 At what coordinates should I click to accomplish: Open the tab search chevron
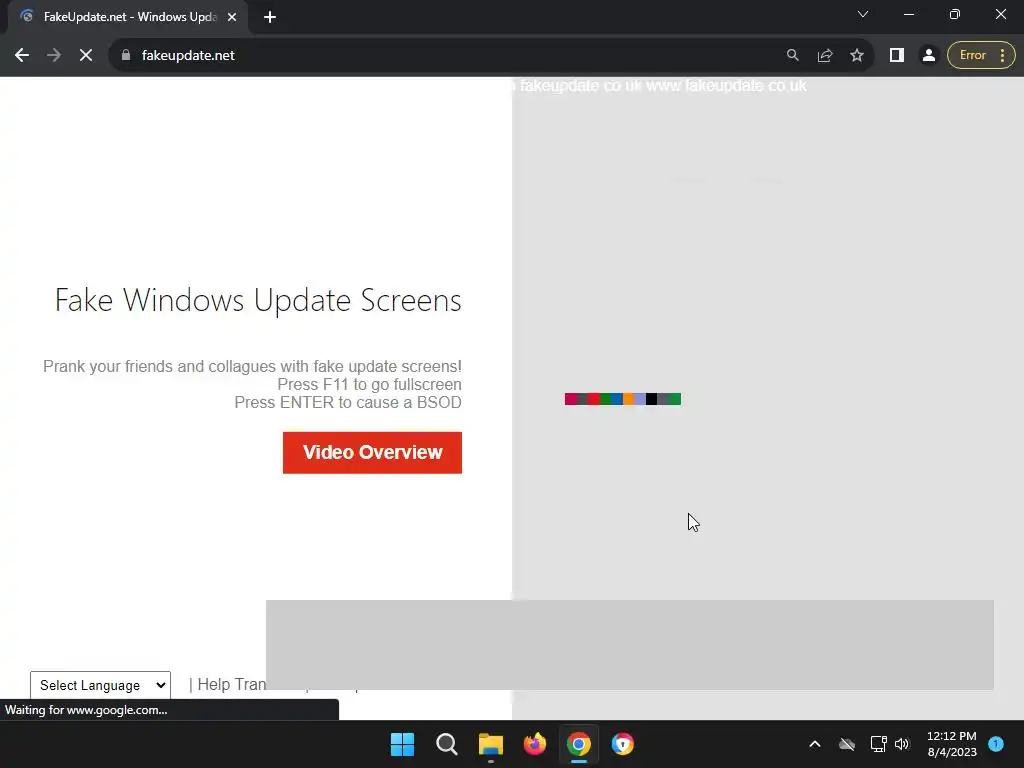click(863, 14)
